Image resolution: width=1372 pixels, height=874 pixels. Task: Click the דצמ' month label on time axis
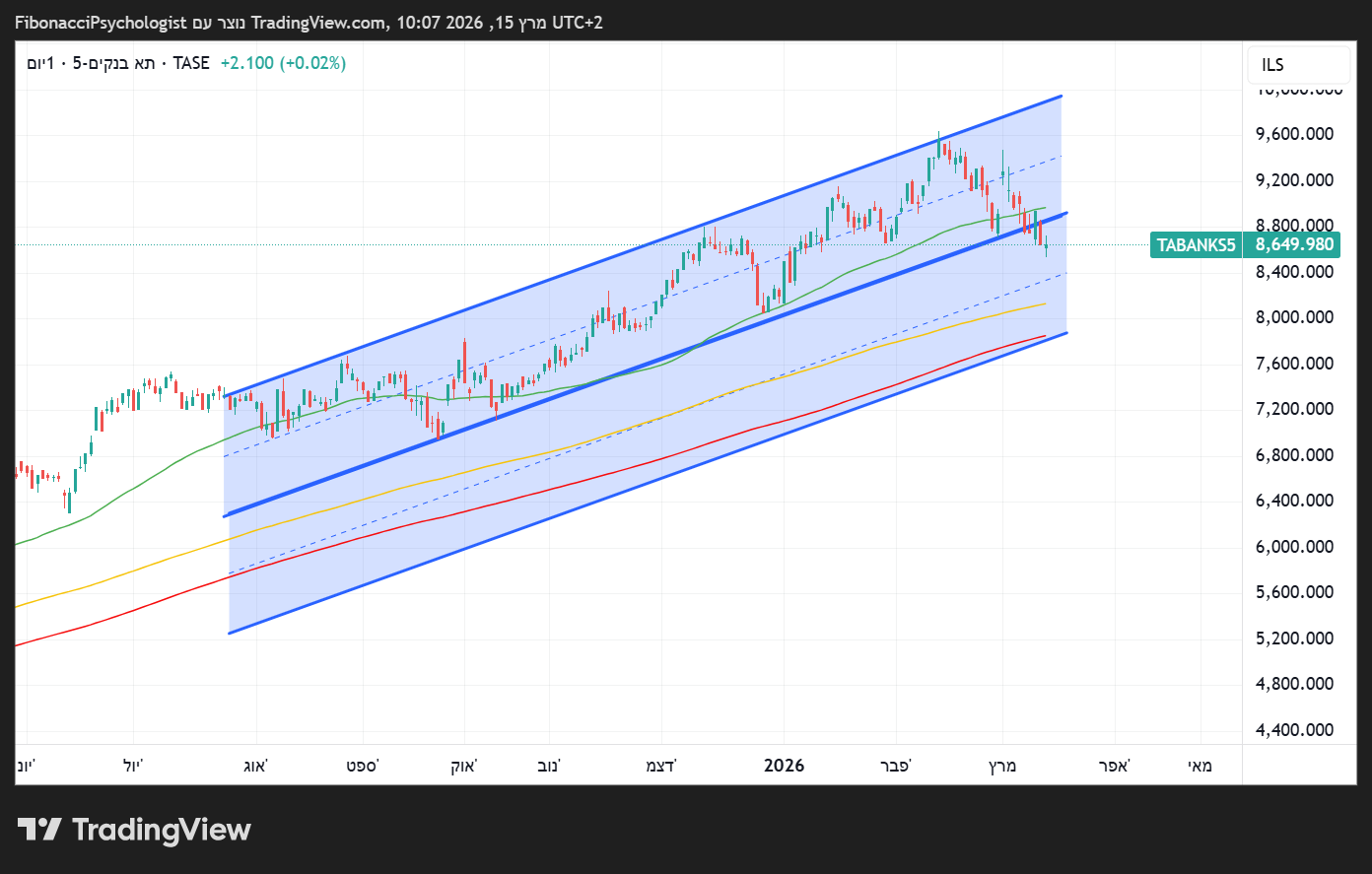661,766
